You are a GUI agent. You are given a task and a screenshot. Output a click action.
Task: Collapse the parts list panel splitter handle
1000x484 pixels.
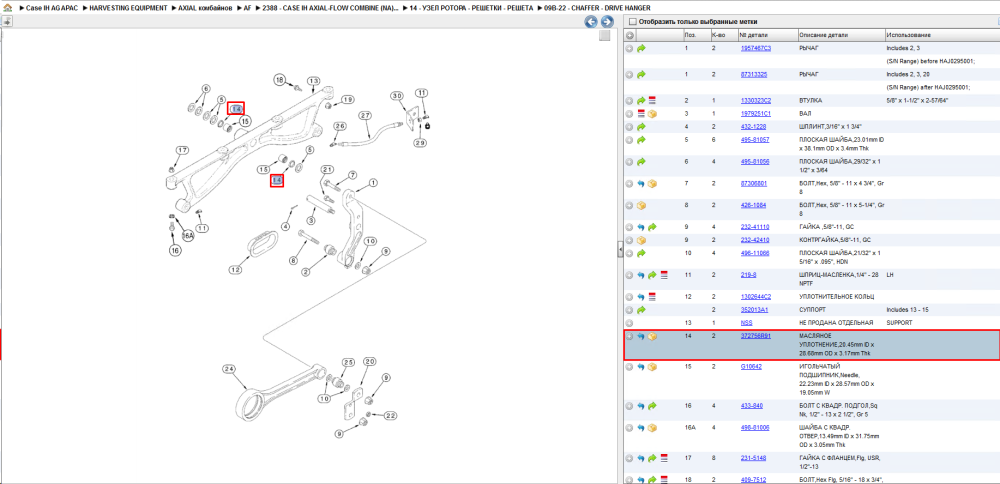coord(620,251)
